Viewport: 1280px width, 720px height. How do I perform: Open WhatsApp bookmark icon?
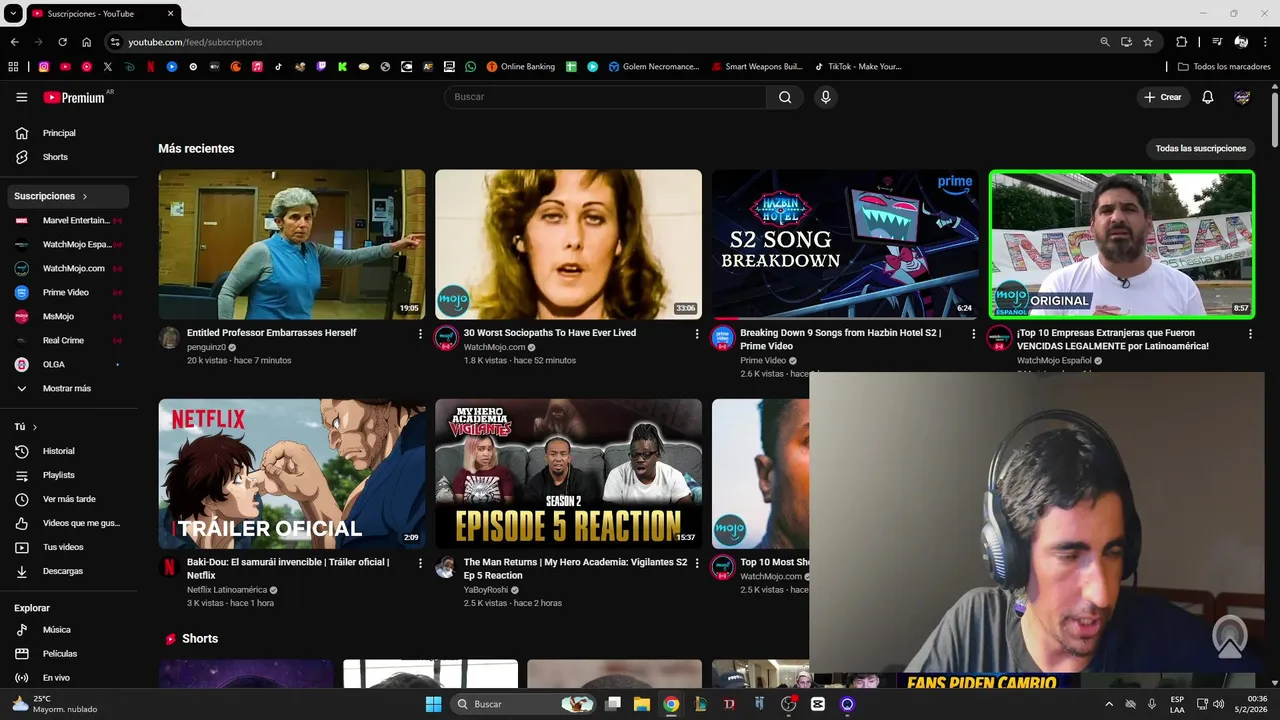pyautogui.click(x=471, y=67)
